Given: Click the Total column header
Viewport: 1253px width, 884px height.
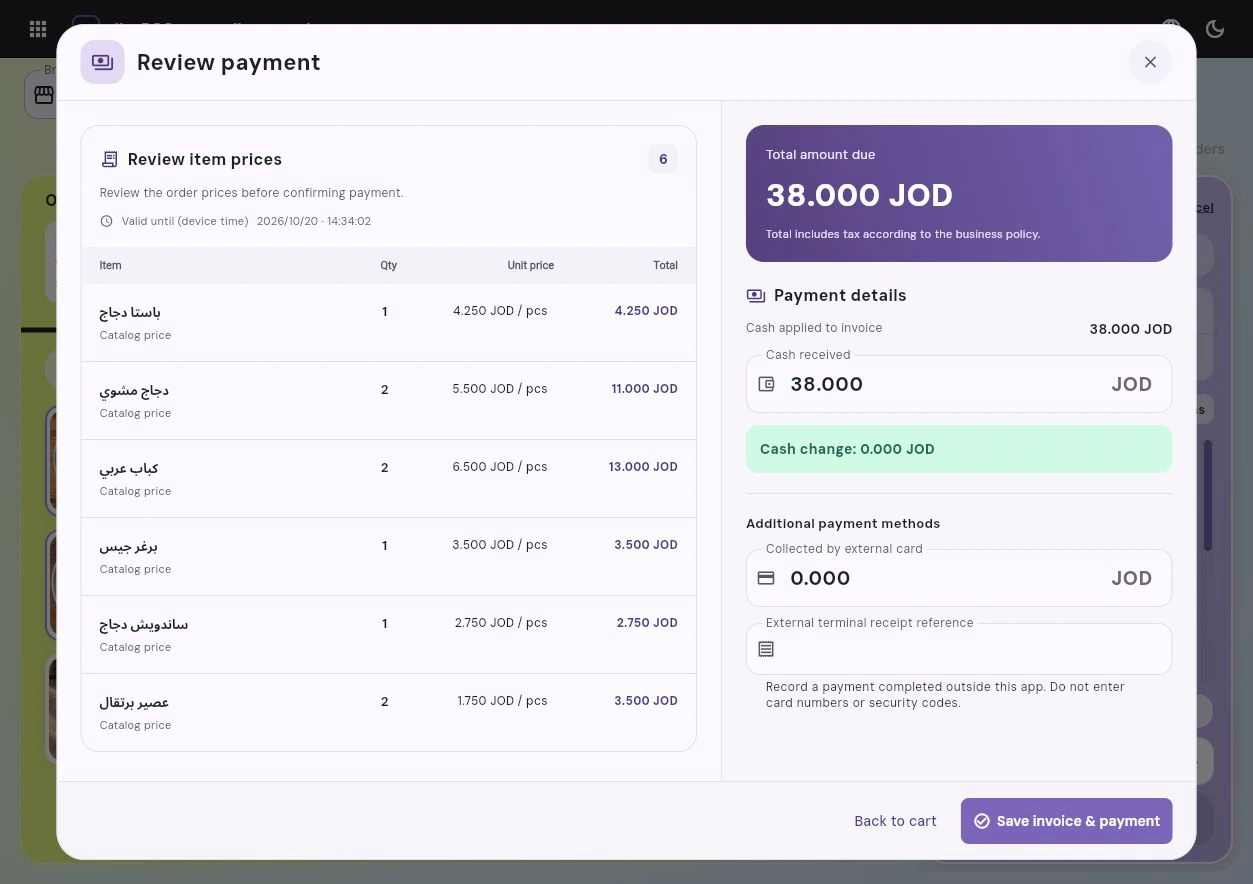Looking at the screenshot, I should (665, 265).
